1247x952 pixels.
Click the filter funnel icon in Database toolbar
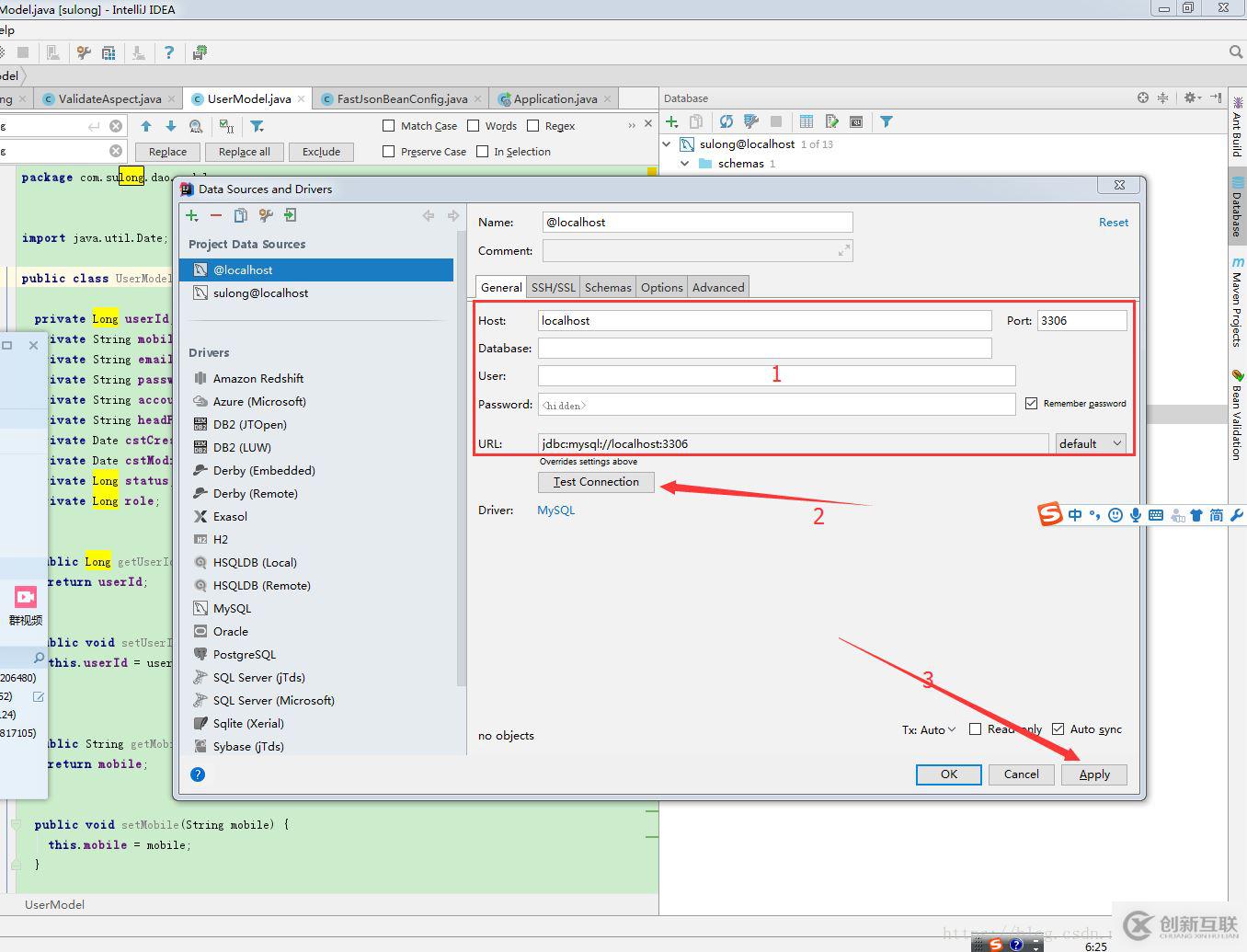887,121
